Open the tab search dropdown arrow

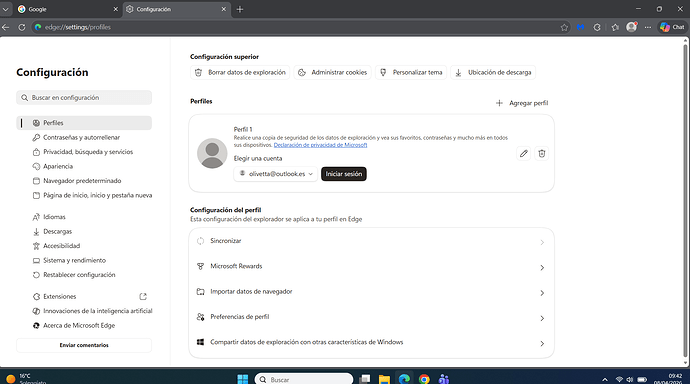pyautogui.click(x=5, y=9)
